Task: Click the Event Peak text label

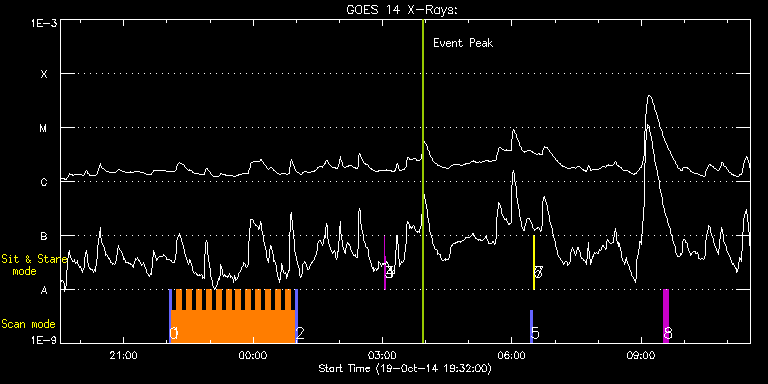Action: 463,43
